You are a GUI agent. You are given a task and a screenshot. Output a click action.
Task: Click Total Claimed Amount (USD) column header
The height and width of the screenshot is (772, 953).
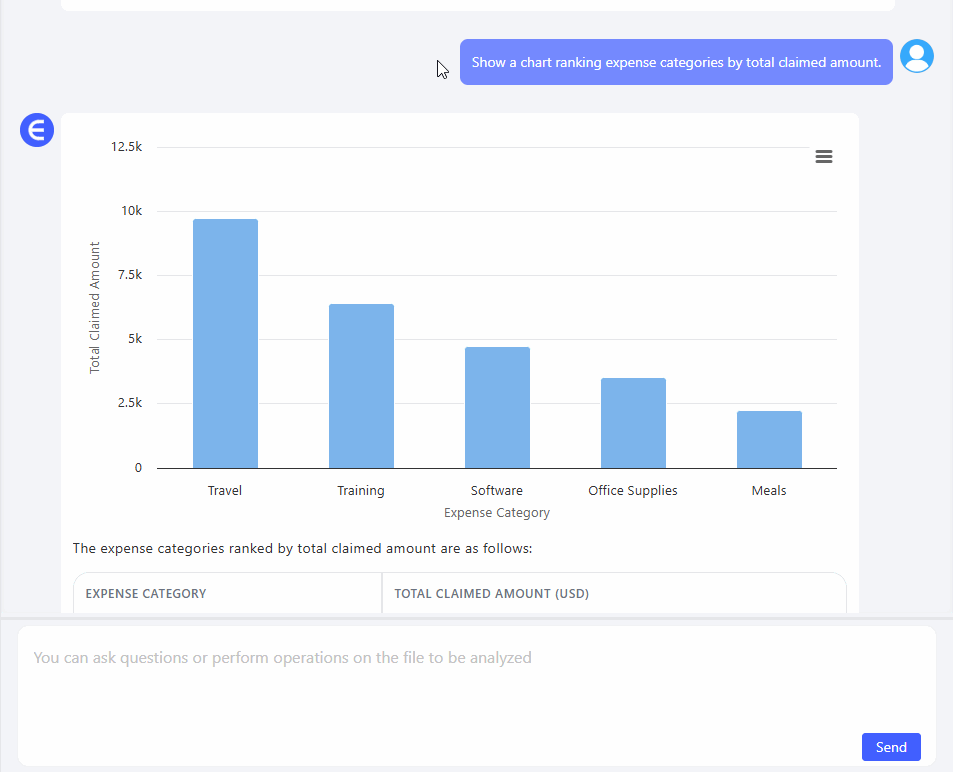pyautogui.click(x=491, y=594)
